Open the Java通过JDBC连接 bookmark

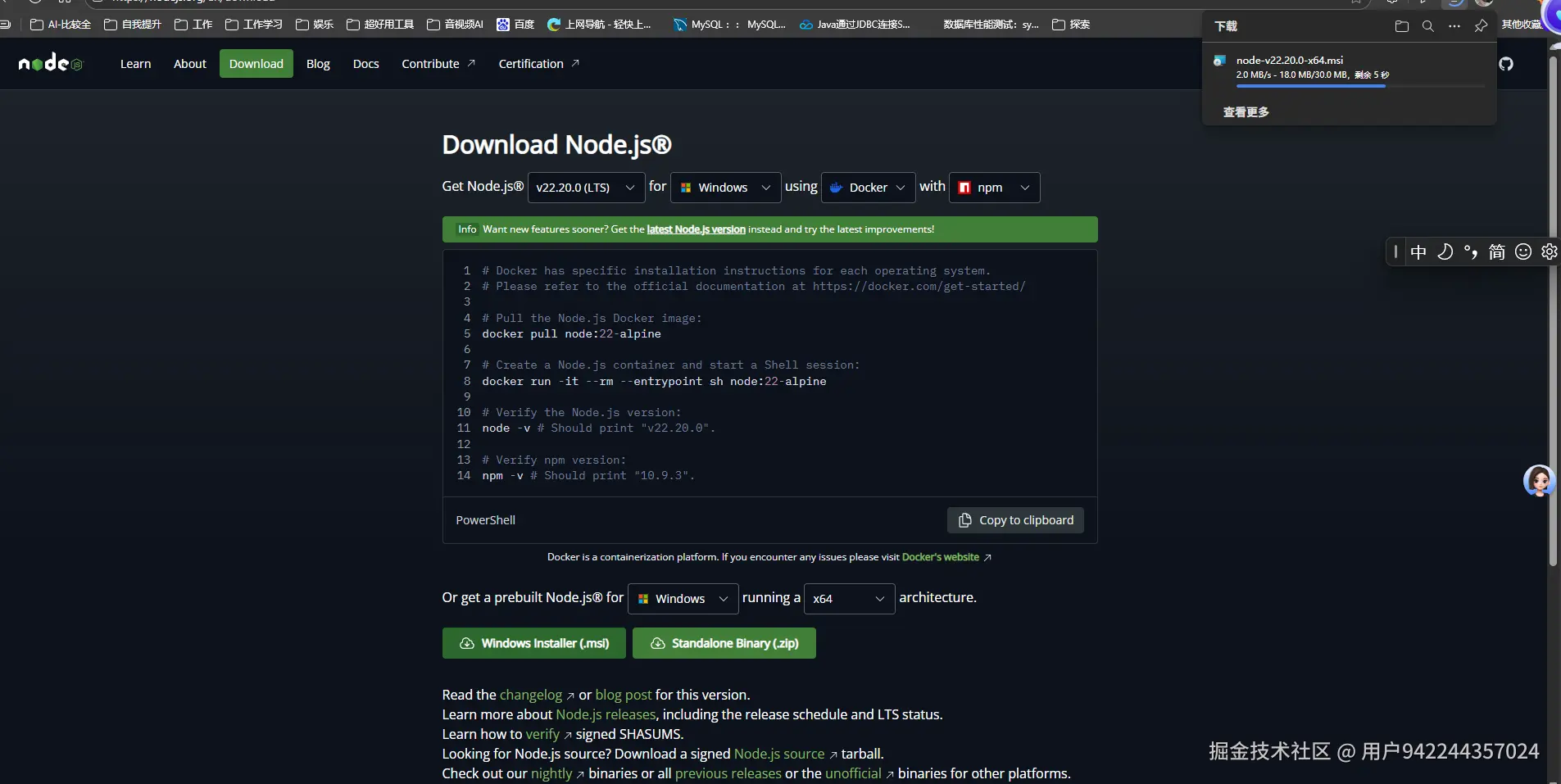[855, 25]
